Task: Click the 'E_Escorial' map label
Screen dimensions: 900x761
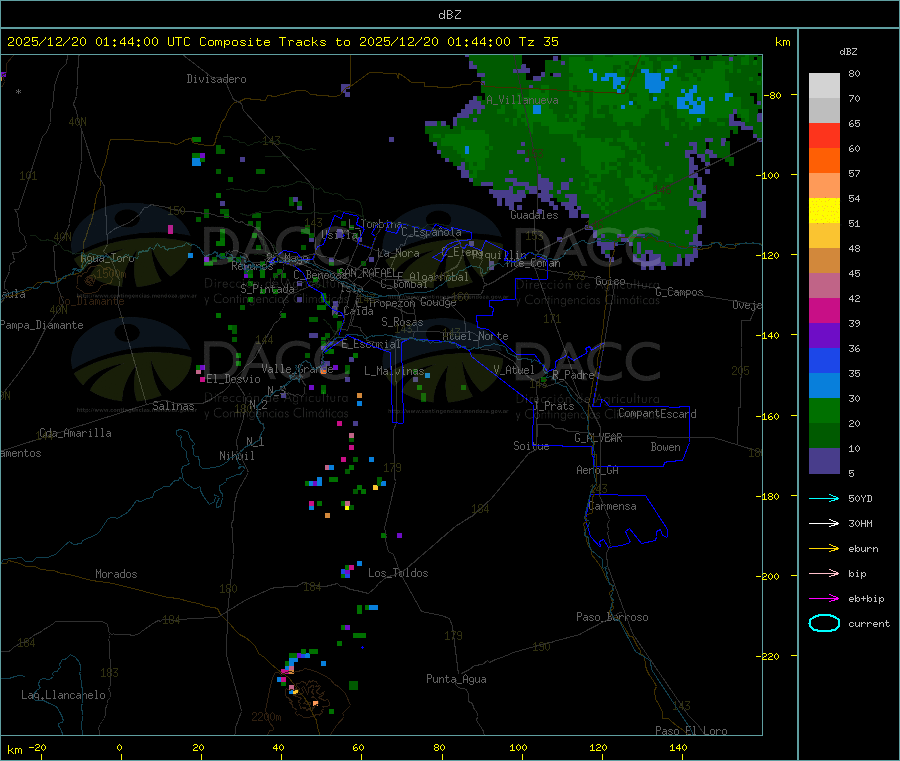Action: (x=371, y=344)
